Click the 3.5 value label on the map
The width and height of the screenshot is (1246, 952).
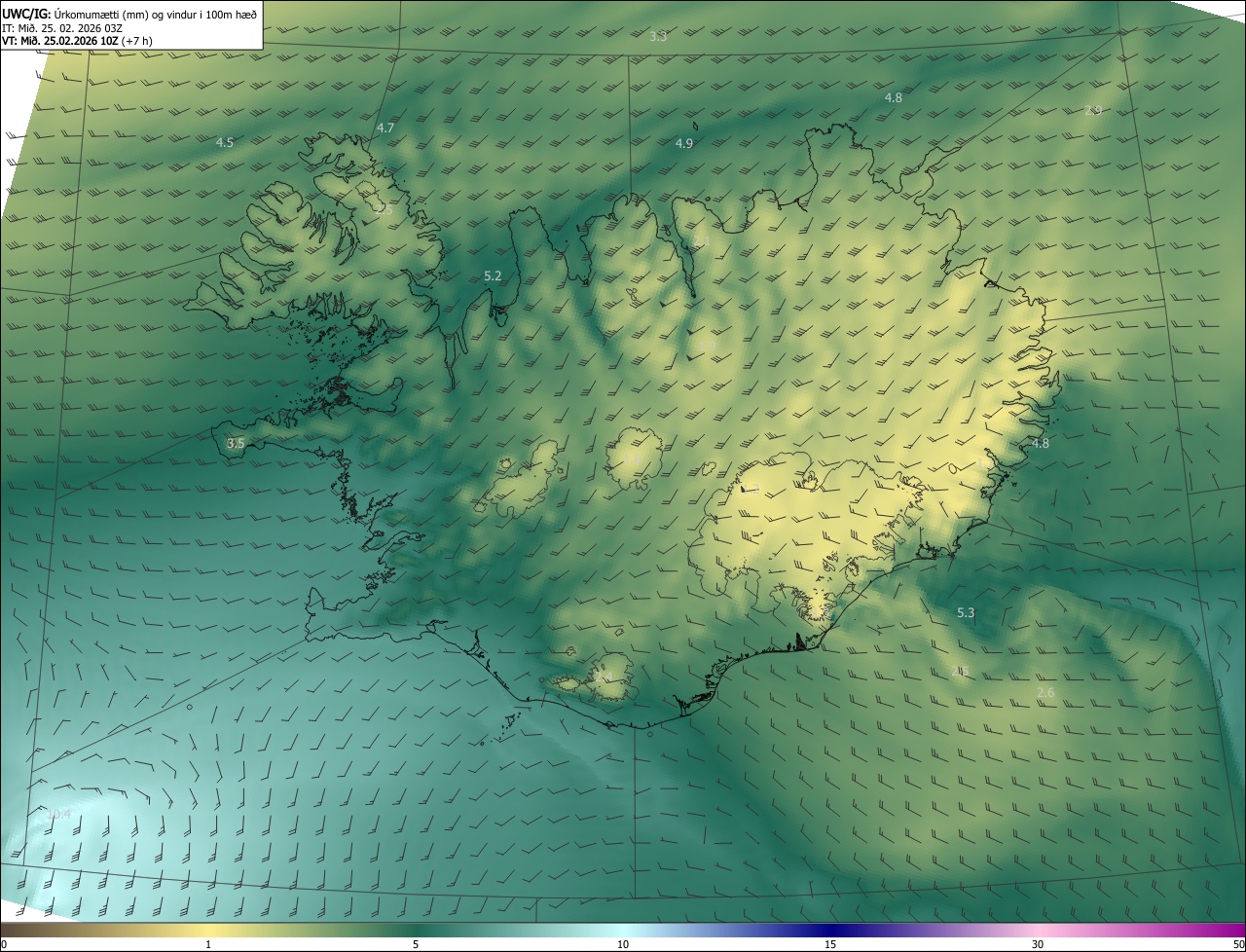pos(236,444)
